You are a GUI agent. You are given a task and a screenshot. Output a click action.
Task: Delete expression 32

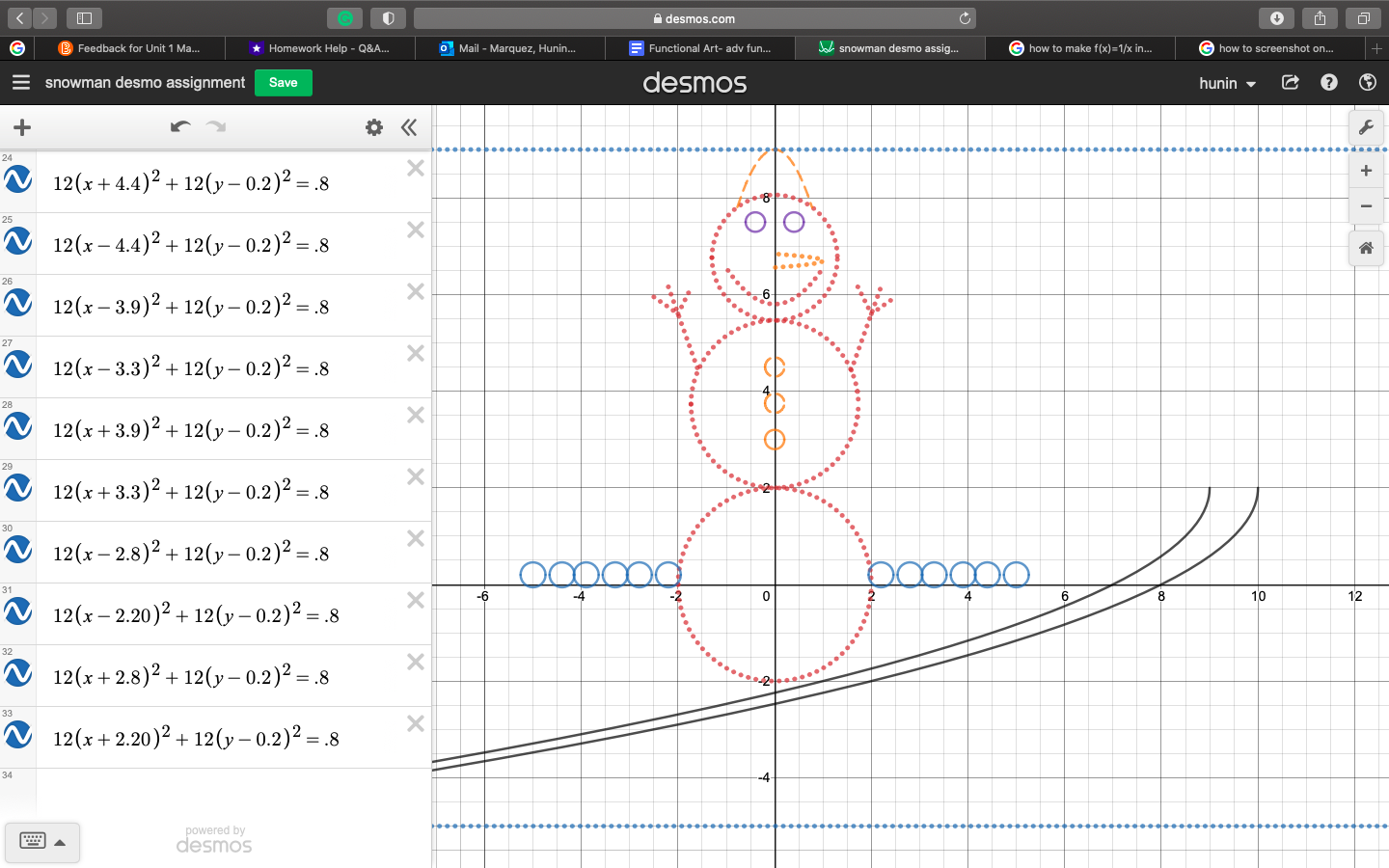[x=416, y=662]
